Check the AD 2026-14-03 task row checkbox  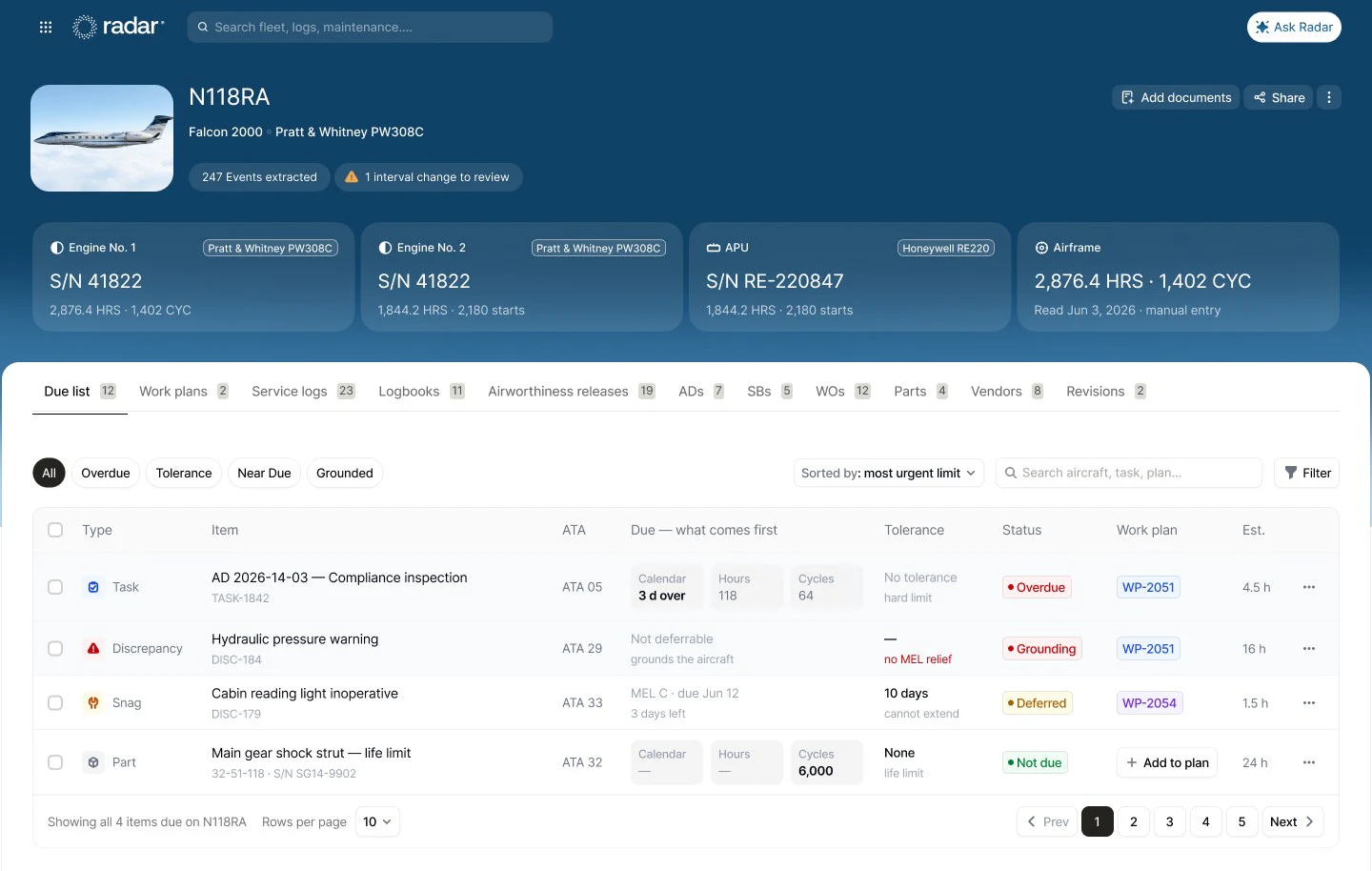point(55,587)
